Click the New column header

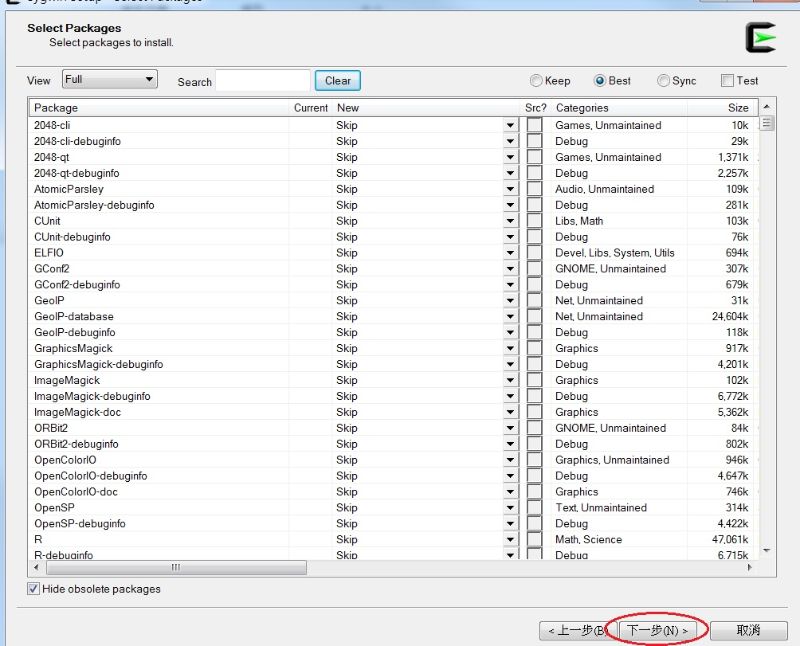[426, 108]
